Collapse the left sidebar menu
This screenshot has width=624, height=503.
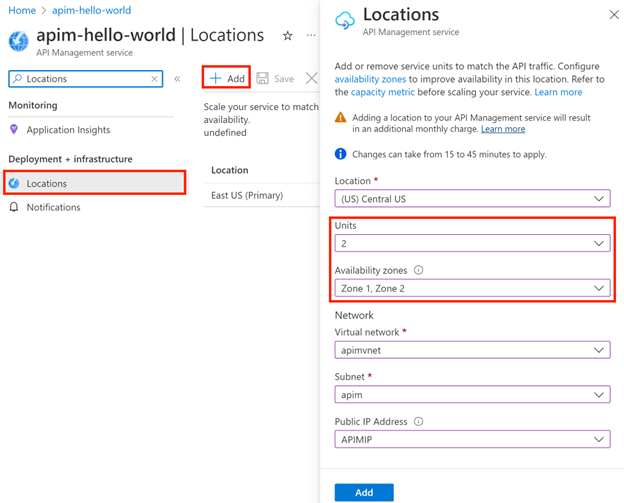pyautogui.click(x=177, y=78)
